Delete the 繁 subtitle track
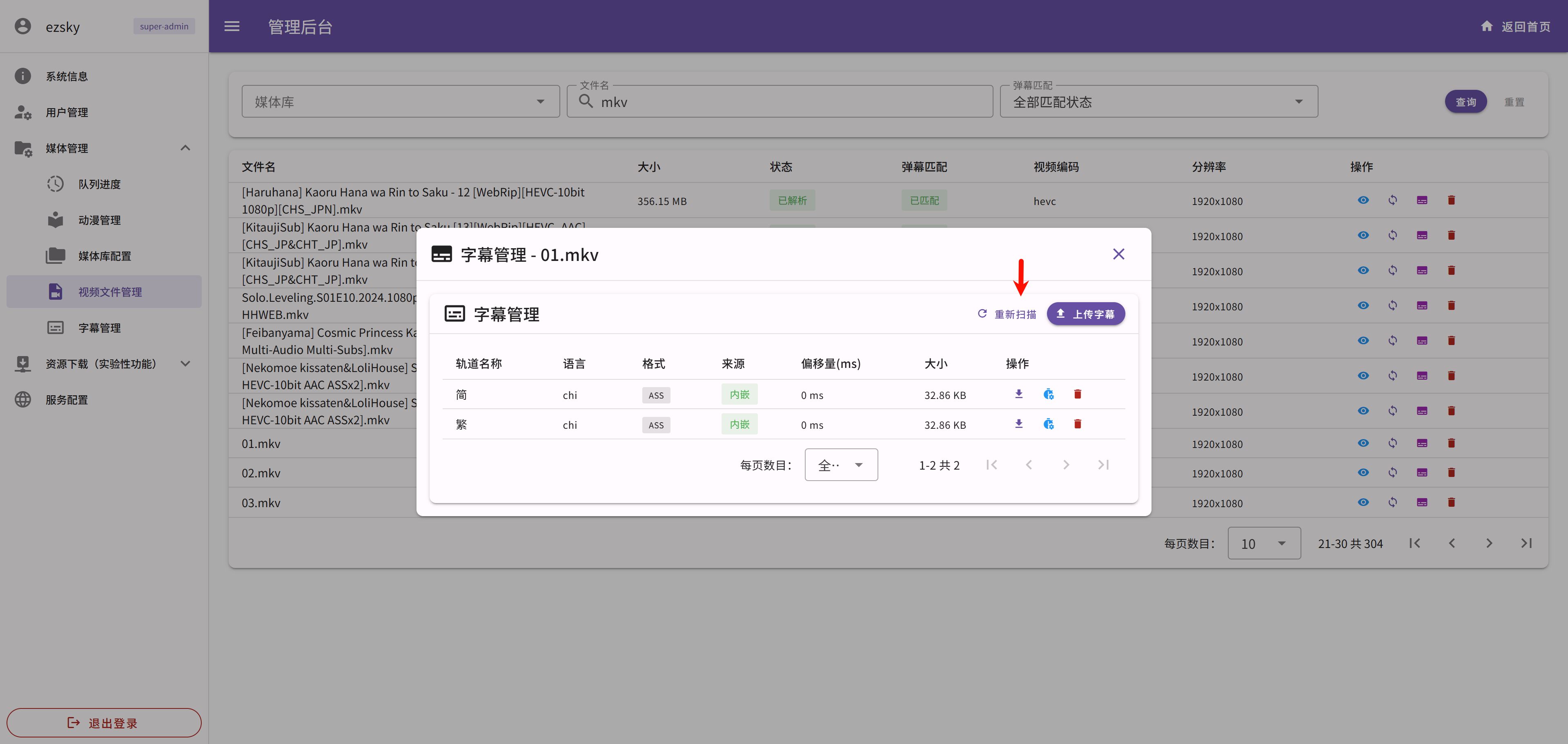The height and width of the screenshot is (744, 1568). click(1078, 424)
